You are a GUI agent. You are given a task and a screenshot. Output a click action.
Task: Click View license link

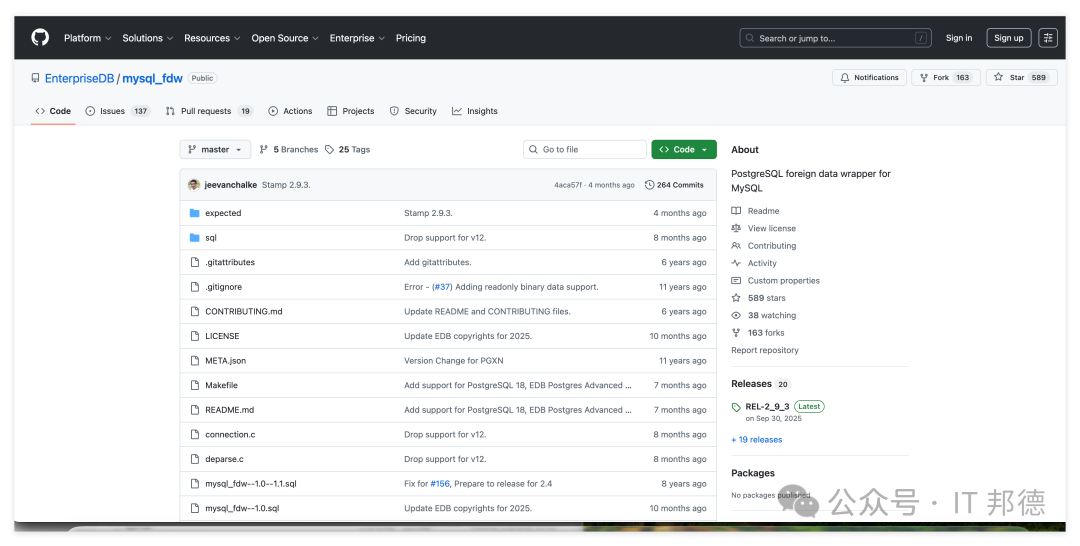pos(764,228)
